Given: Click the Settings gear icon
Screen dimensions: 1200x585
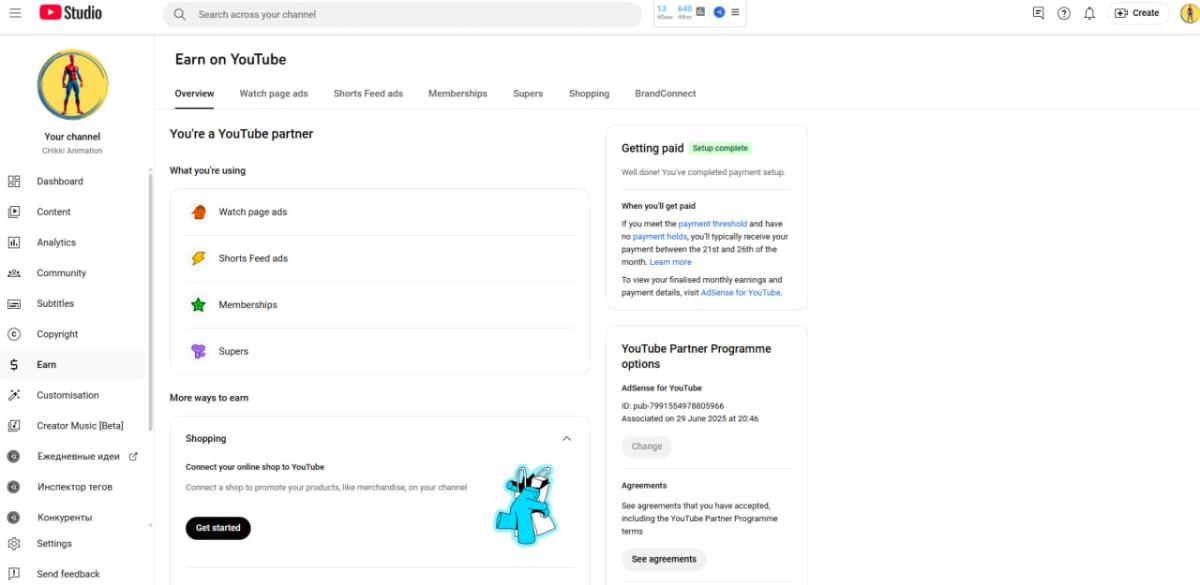Looking at the screenshot, I should (x=14, y=544).
